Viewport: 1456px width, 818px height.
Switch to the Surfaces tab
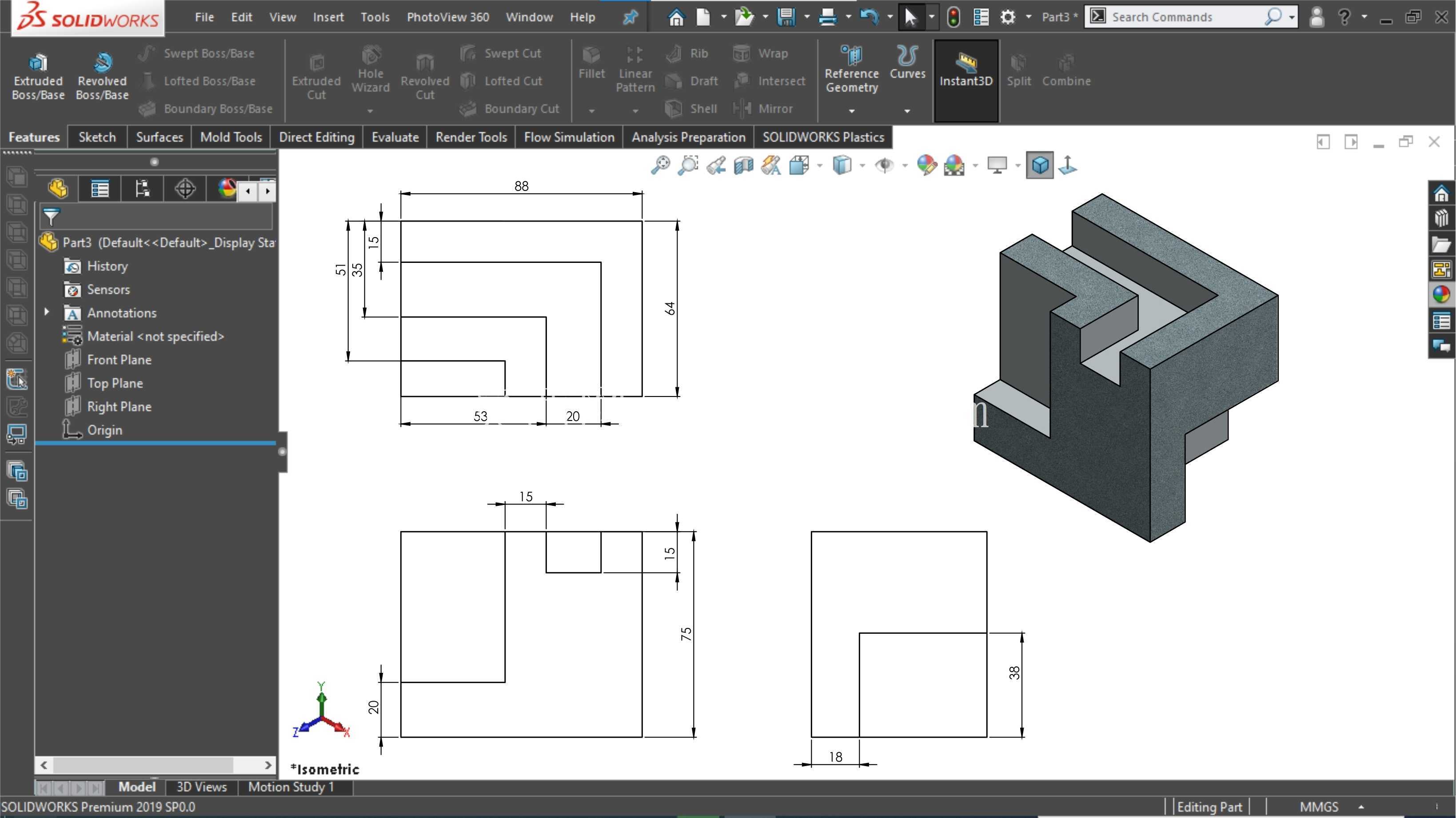point(160,137)
